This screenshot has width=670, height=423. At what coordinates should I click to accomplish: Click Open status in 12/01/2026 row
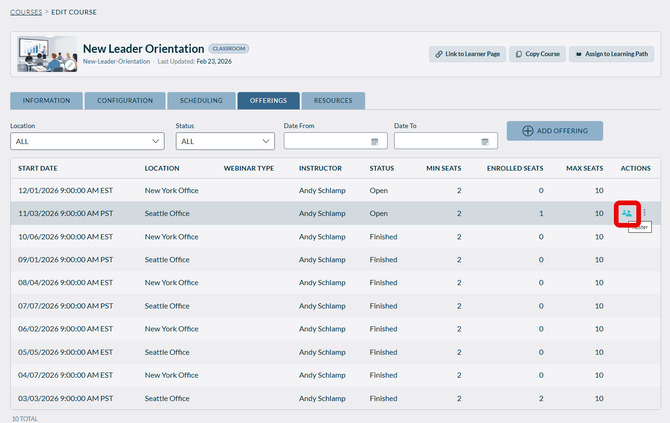coord(379,191)
